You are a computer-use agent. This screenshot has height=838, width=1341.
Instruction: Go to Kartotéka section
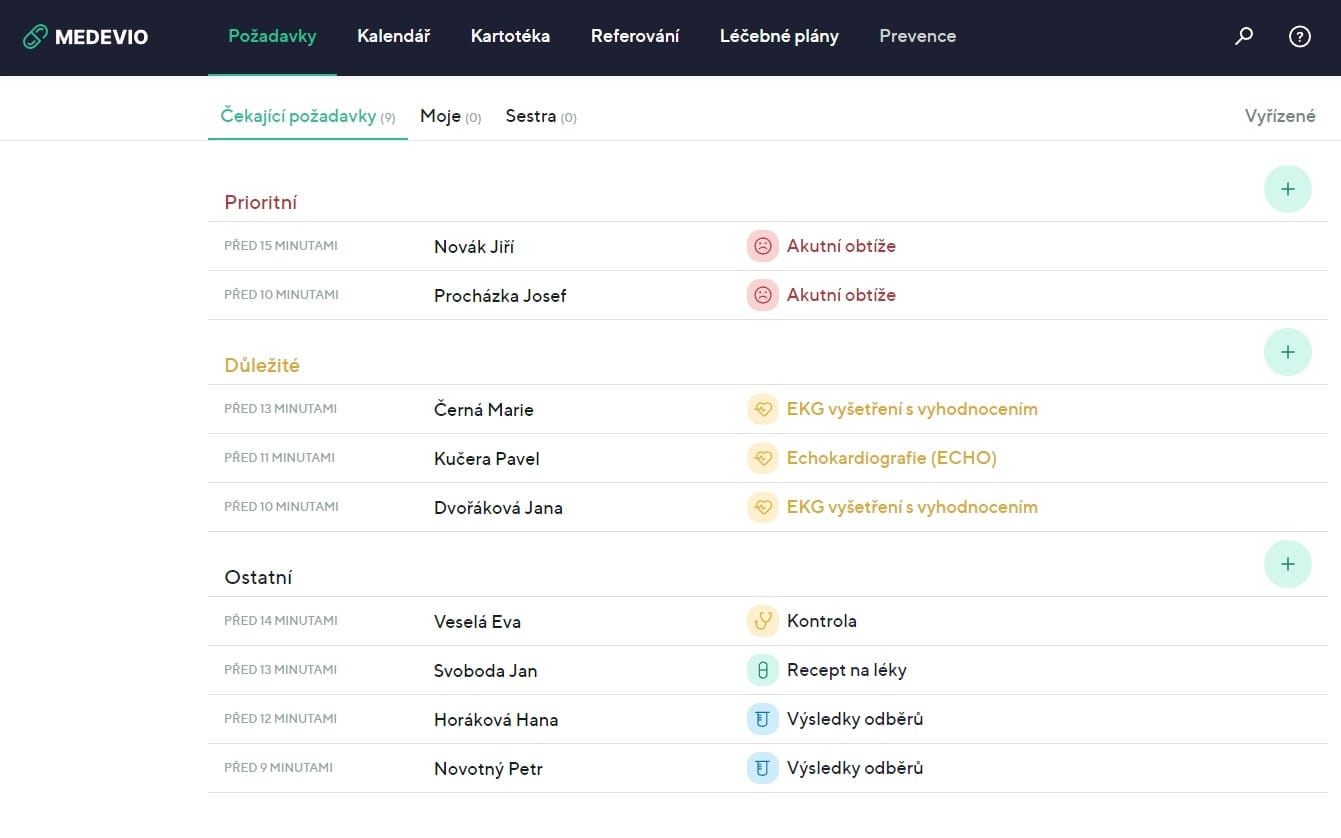510,37
